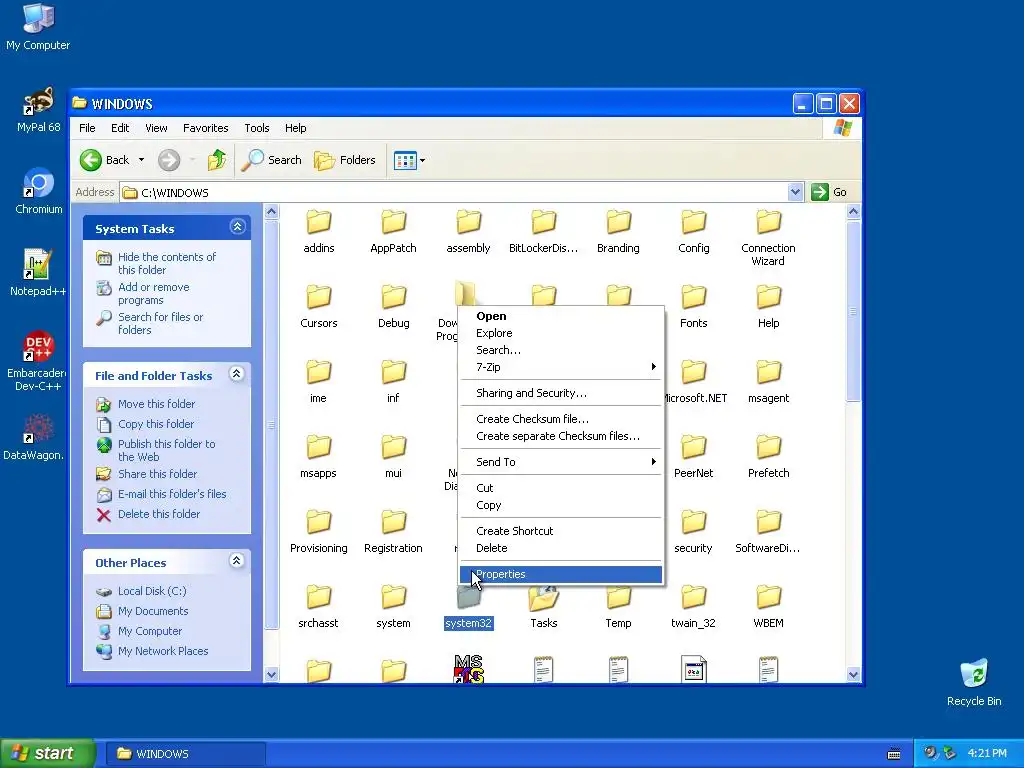
Task: Select the Config folder
Action: click(694, 232)
